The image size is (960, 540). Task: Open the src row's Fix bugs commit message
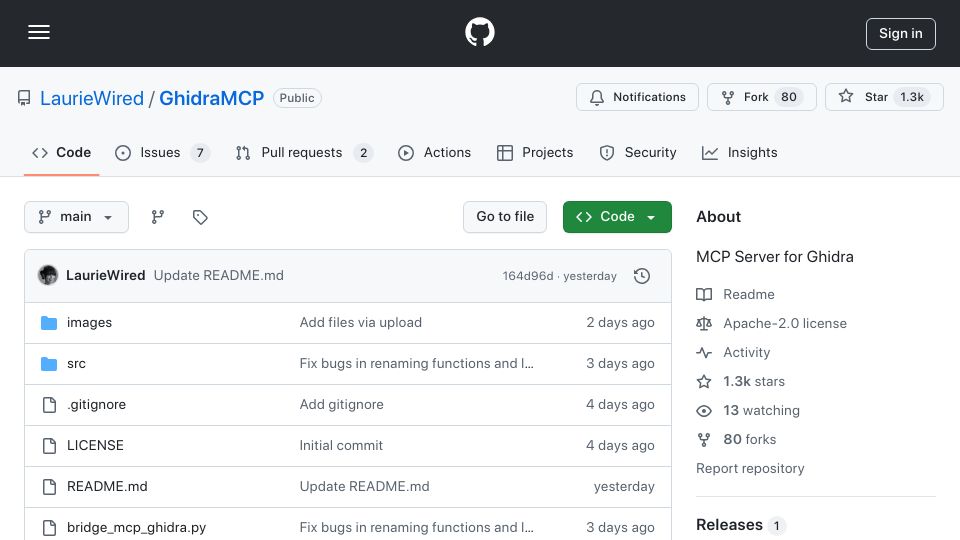click(x=416, y=364)
